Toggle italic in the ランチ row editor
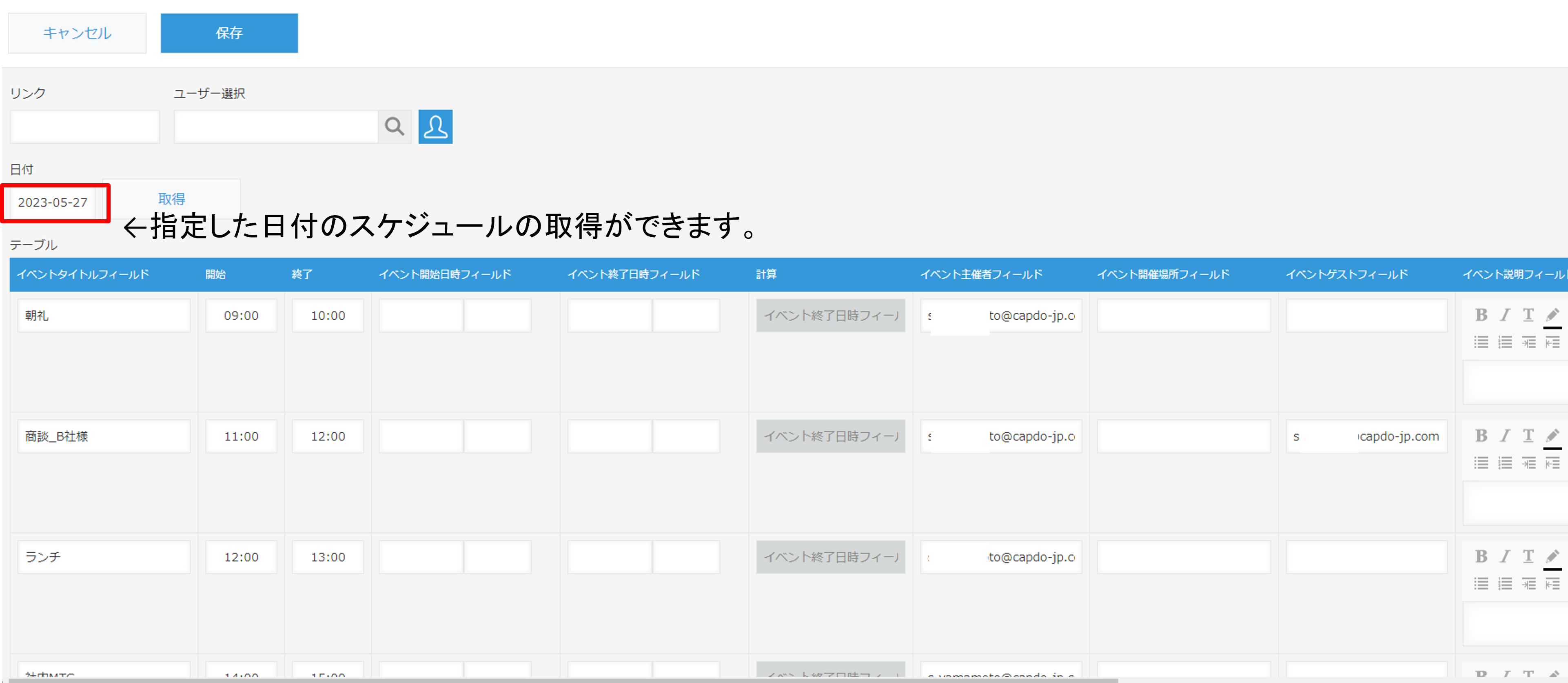The width and height of the screenshot is (1568, 683). coord(1505,556)
